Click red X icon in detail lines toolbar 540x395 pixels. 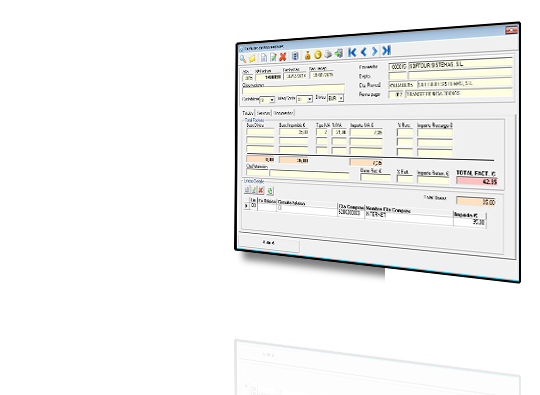(x=261, y=190)
